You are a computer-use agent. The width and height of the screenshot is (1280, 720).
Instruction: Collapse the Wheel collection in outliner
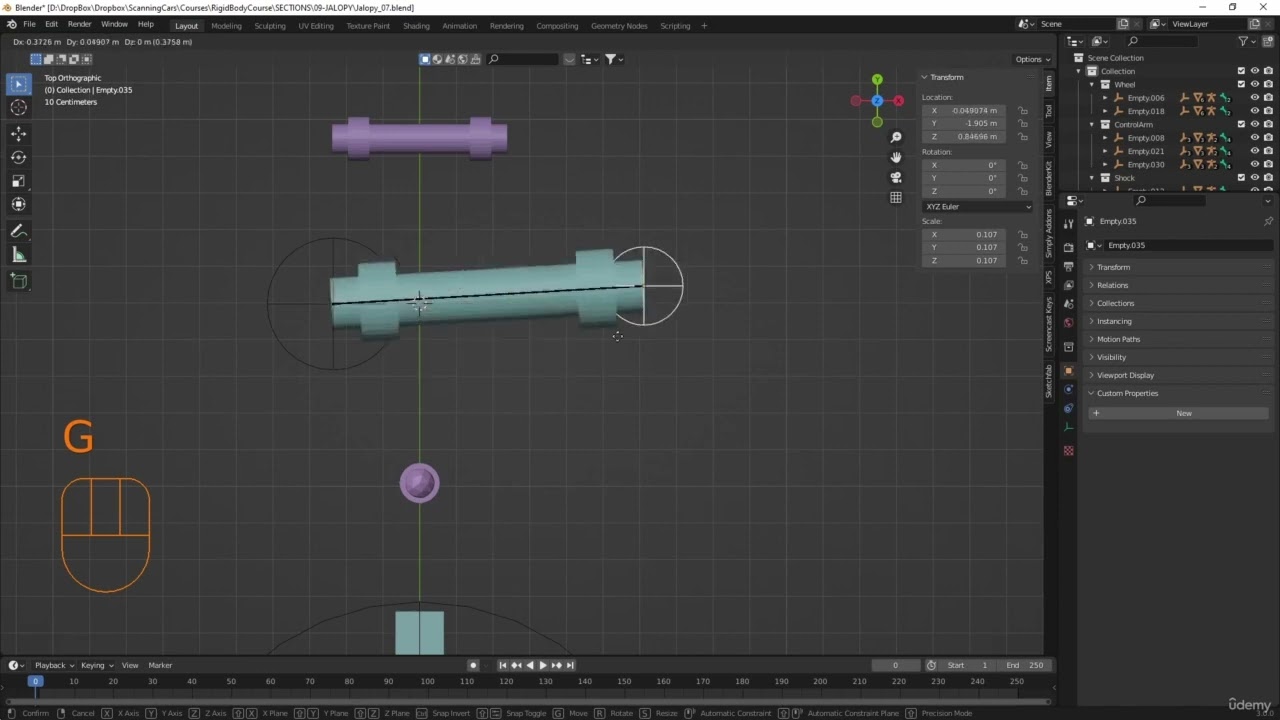tap(1092, 84)
